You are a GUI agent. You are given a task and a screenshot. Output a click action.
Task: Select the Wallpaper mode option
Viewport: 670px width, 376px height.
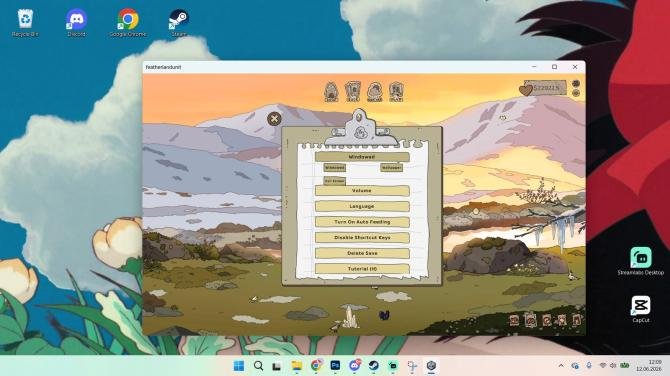click(391, 168)
